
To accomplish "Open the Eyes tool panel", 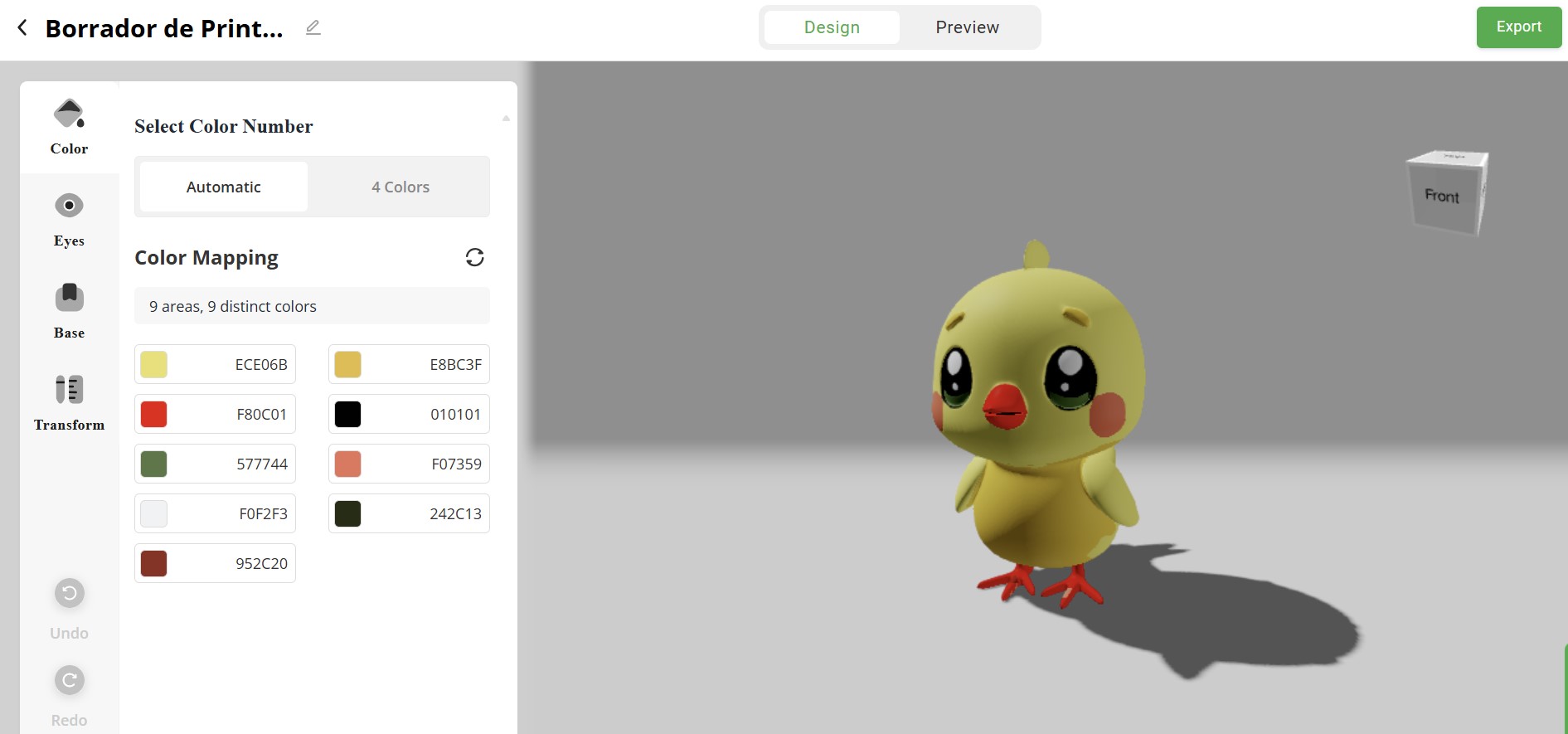I will tap(69, 220).
